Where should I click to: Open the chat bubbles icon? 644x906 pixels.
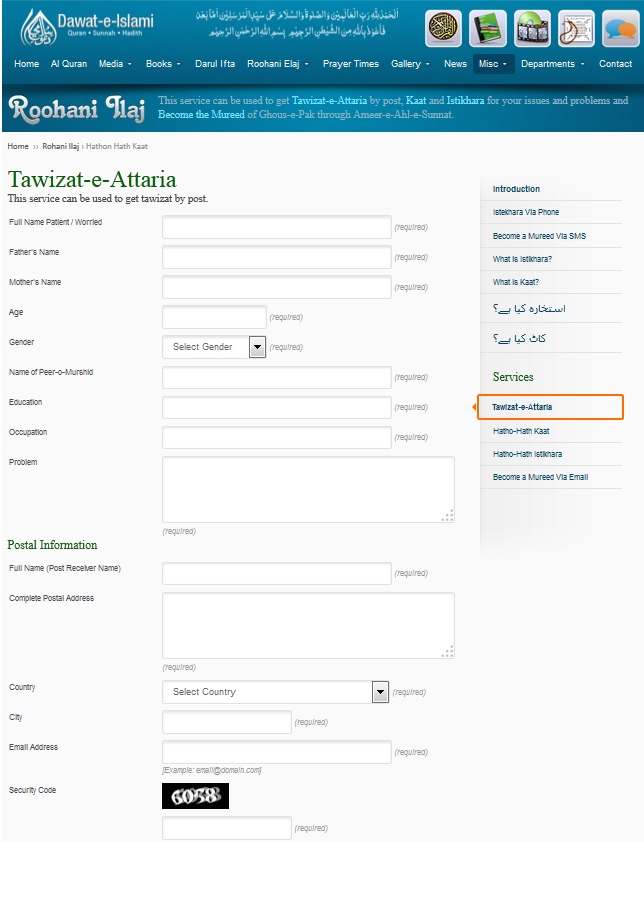(621, 28)
